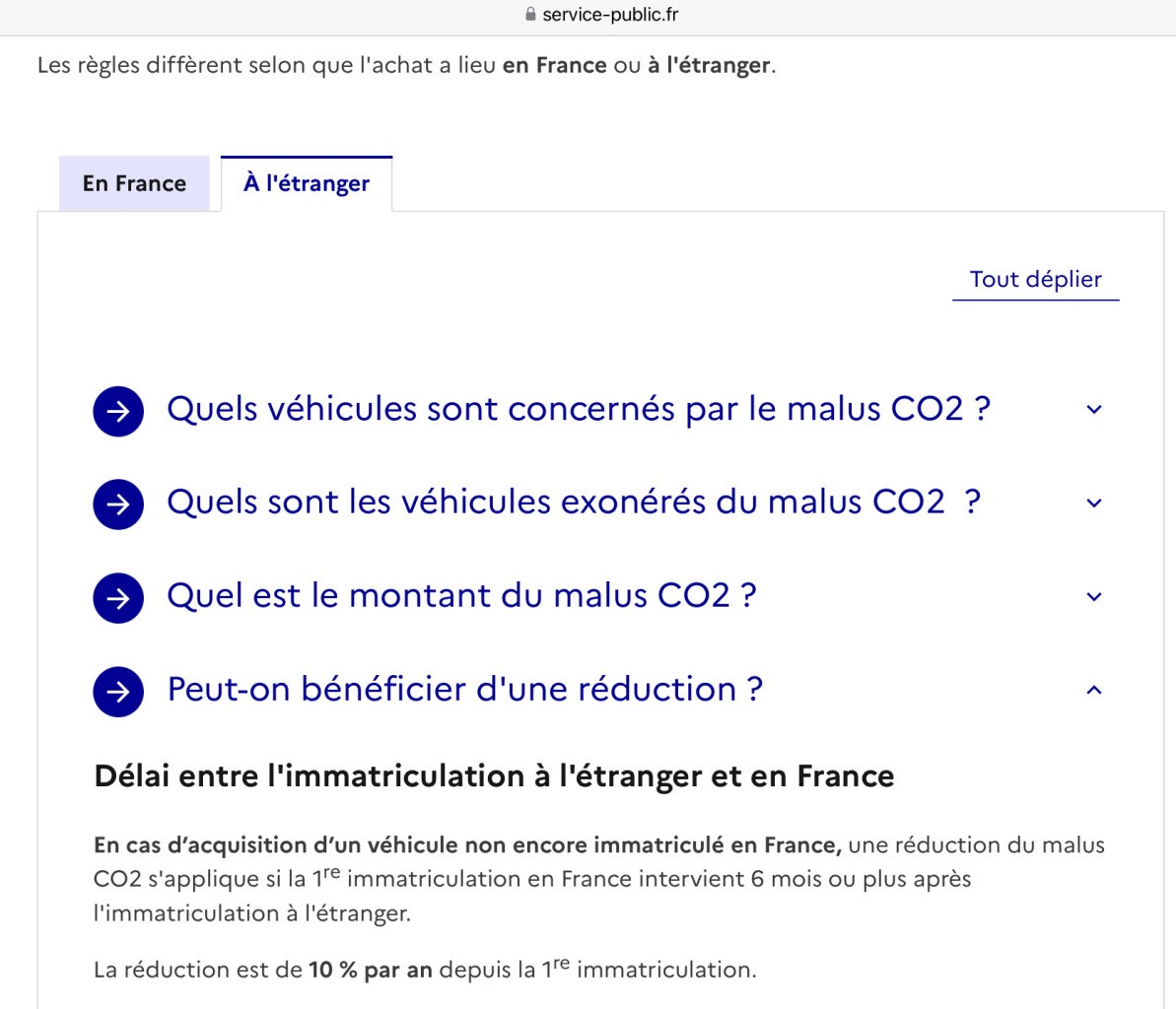The height and width of the screenshot is (1009, 1176).
Task: Expand chevron for véhicules concernés par le malus
Action: tap(1094, 409)
